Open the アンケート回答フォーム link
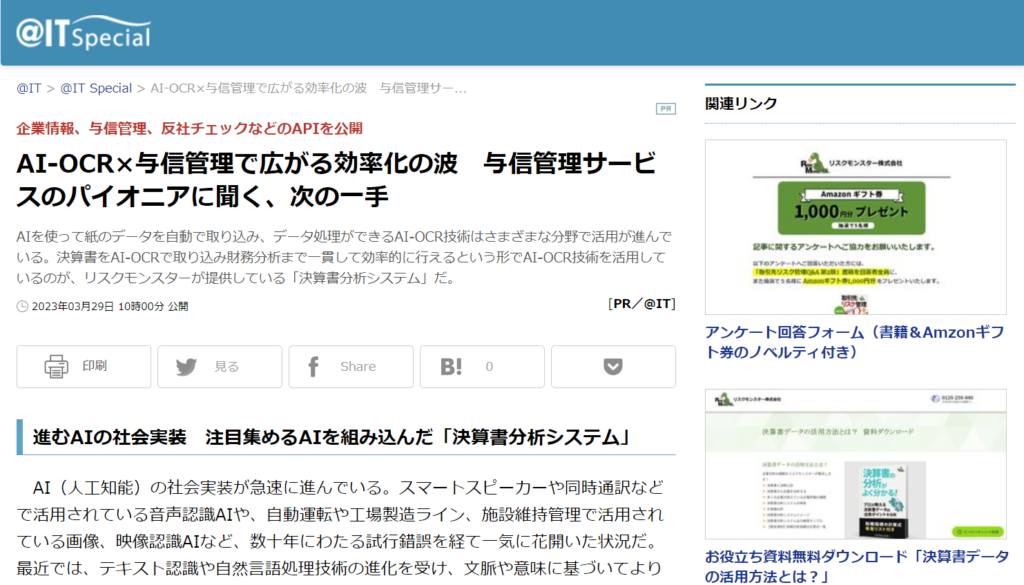This screenshot has width=1024, height=585. click(x=855, y=342)
